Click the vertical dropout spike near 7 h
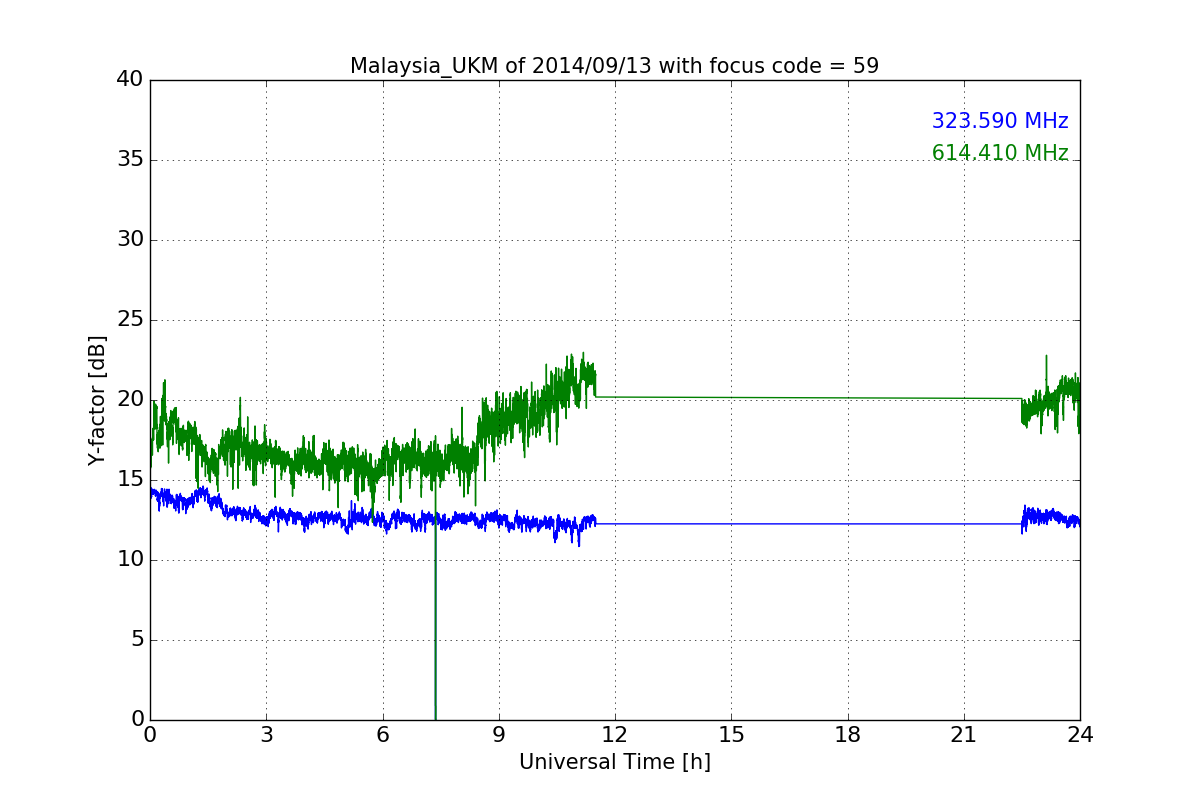1200x800 pixels. click(x=435, y=620)
